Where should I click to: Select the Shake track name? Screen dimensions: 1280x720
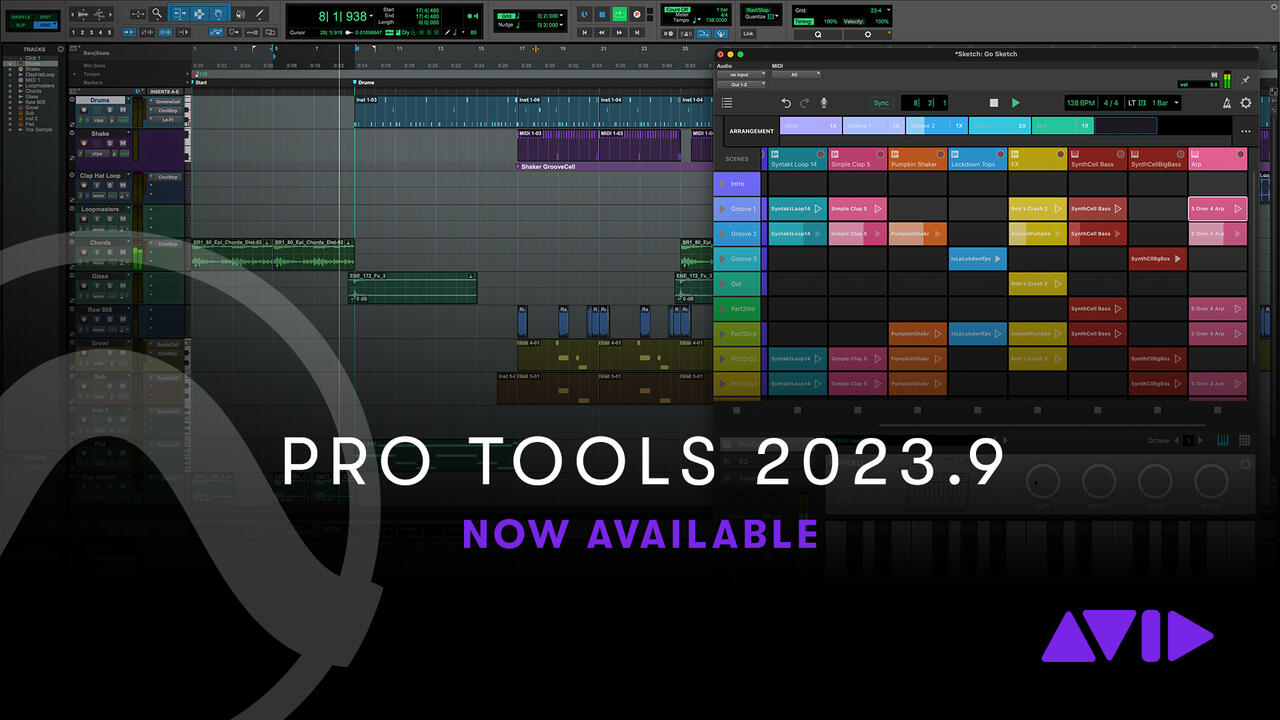[x=100, y=133]
